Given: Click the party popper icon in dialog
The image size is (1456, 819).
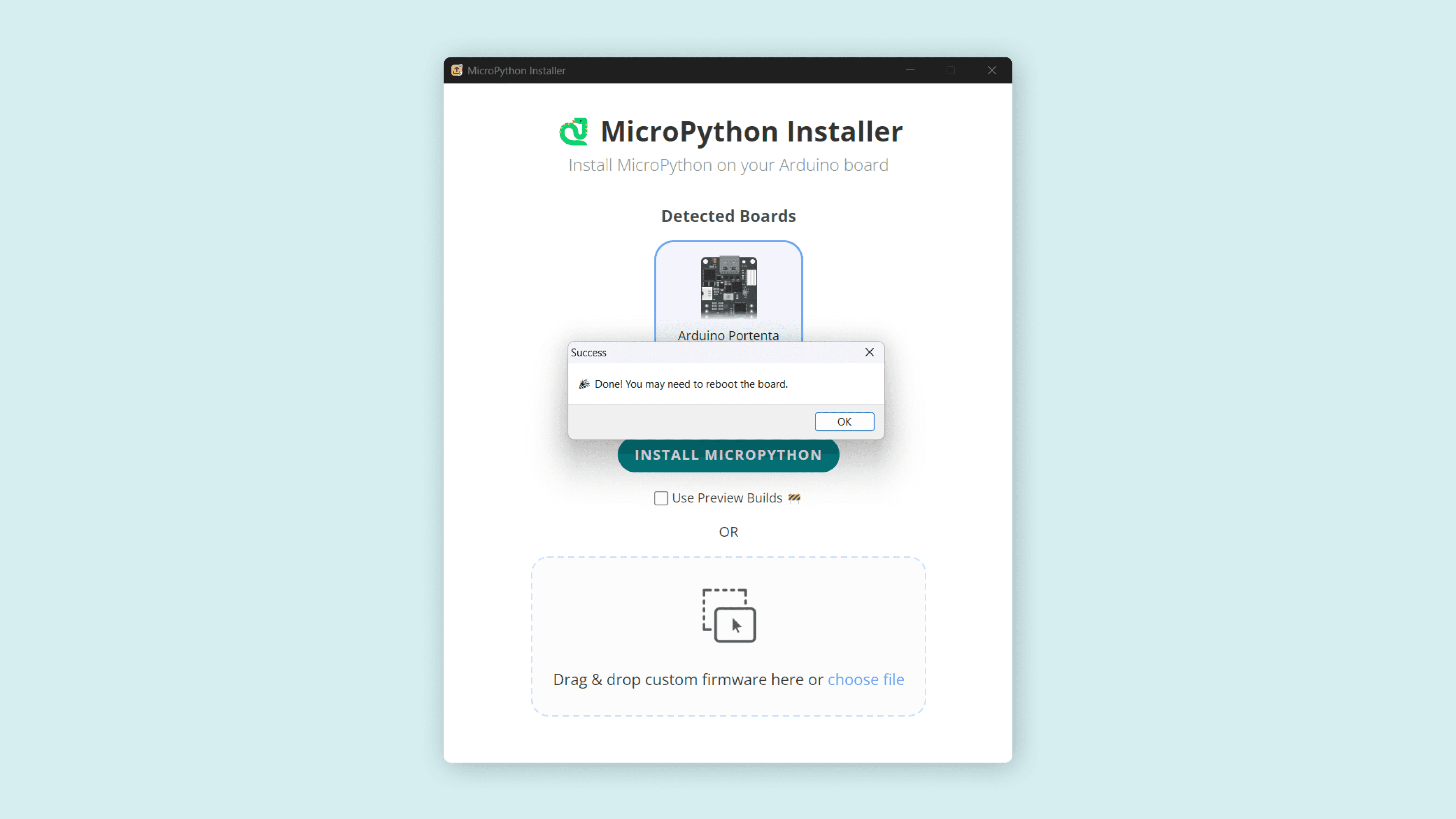Looking at the screenshot, I should pyautogui.click(x=584, y=384).
